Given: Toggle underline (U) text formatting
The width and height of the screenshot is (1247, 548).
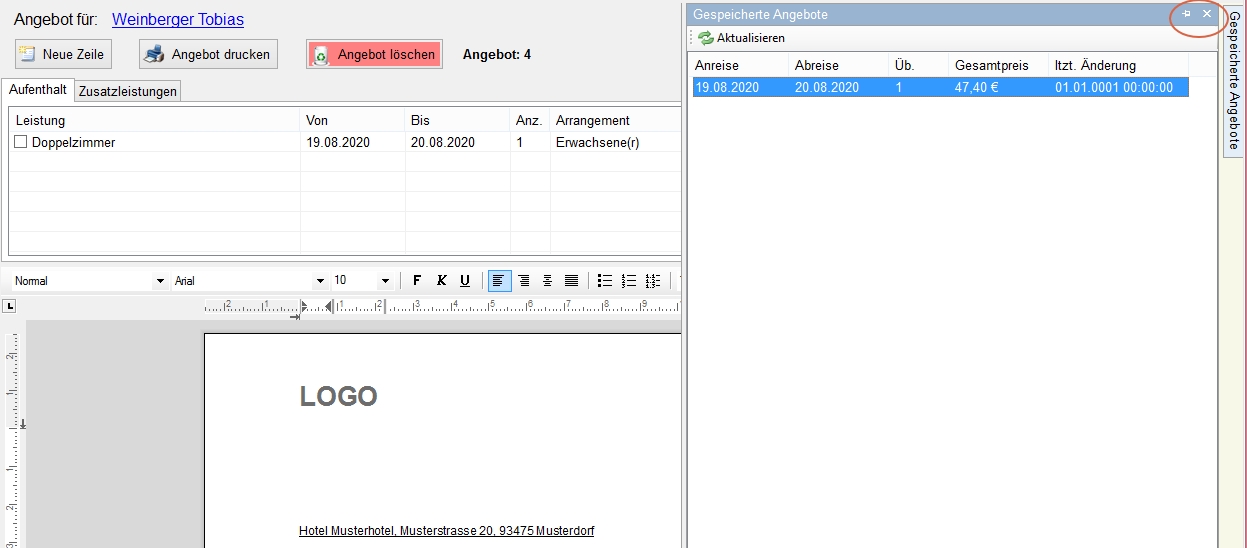Looking at the screenshot, I should [x=465, y=281].
